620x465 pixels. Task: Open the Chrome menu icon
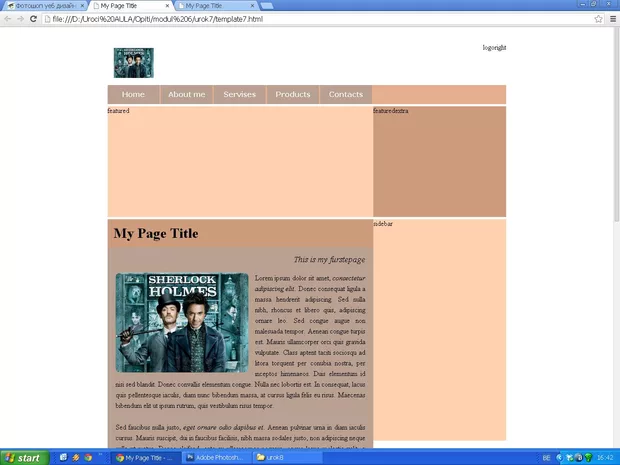[613, 19]
